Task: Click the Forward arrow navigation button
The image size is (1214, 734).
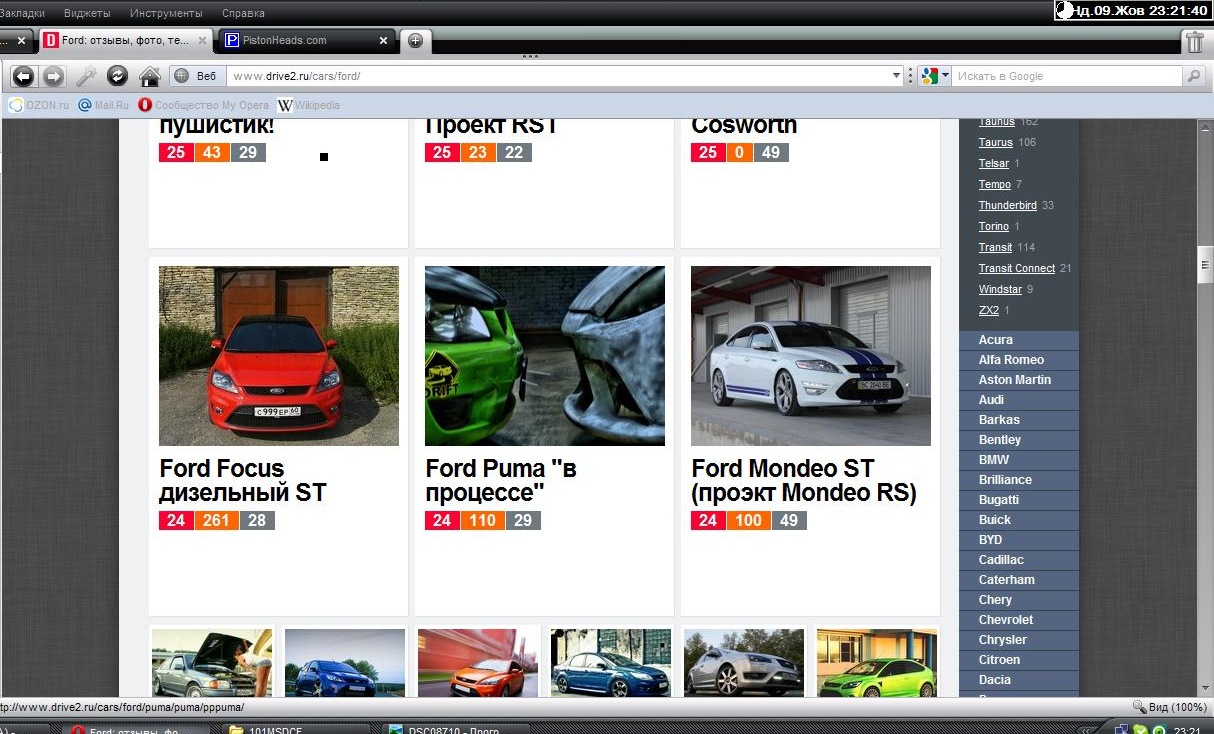Action: 53,76
